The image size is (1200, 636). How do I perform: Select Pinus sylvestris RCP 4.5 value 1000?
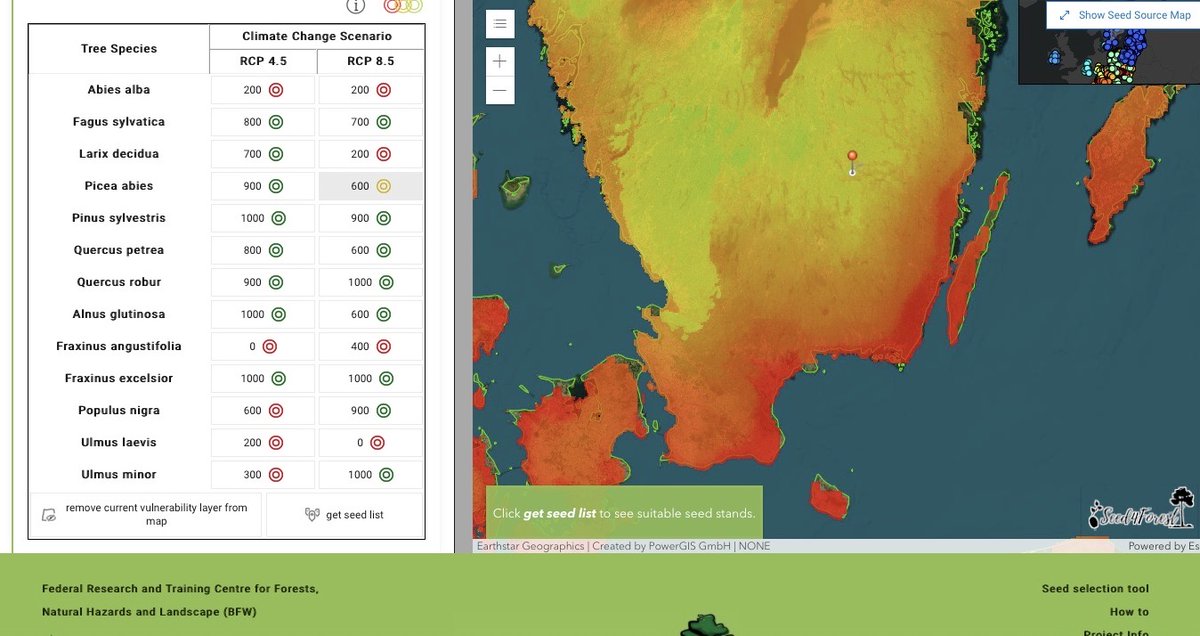click(263, 218)
